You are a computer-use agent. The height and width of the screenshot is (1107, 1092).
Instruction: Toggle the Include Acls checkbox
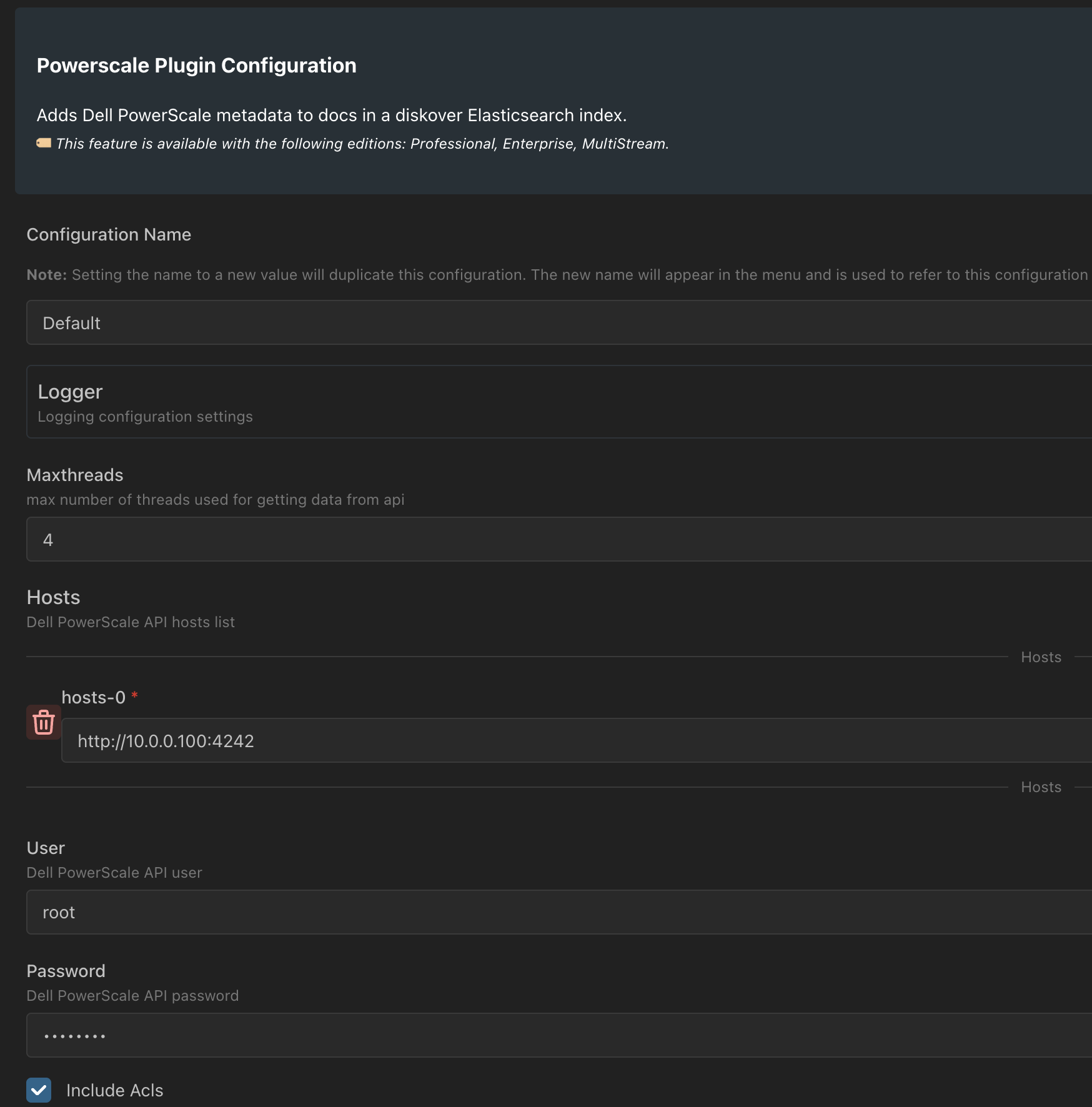click(x=39, y=1090)
